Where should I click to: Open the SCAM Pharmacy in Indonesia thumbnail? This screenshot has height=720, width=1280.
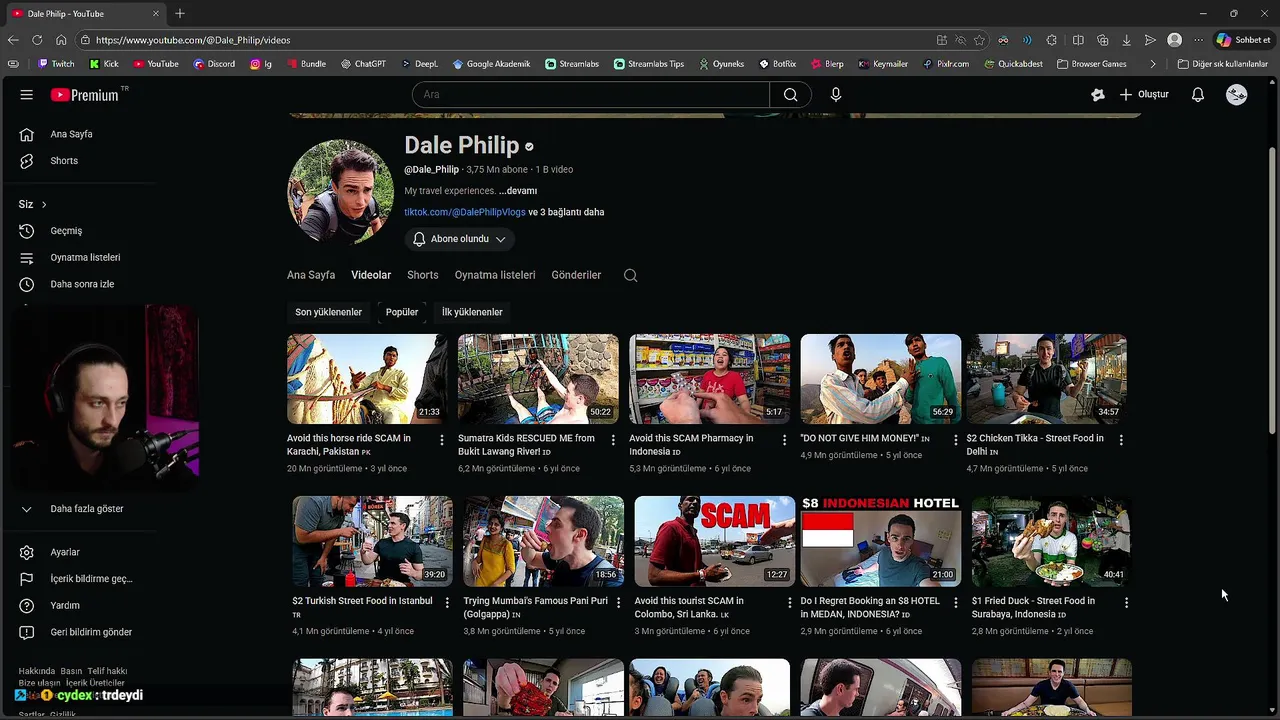[x=709, y=379]
